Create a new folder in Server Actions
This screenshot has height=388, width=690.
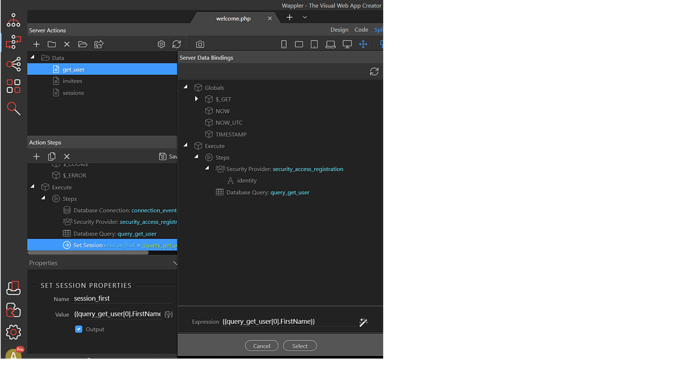click(51, 44)
